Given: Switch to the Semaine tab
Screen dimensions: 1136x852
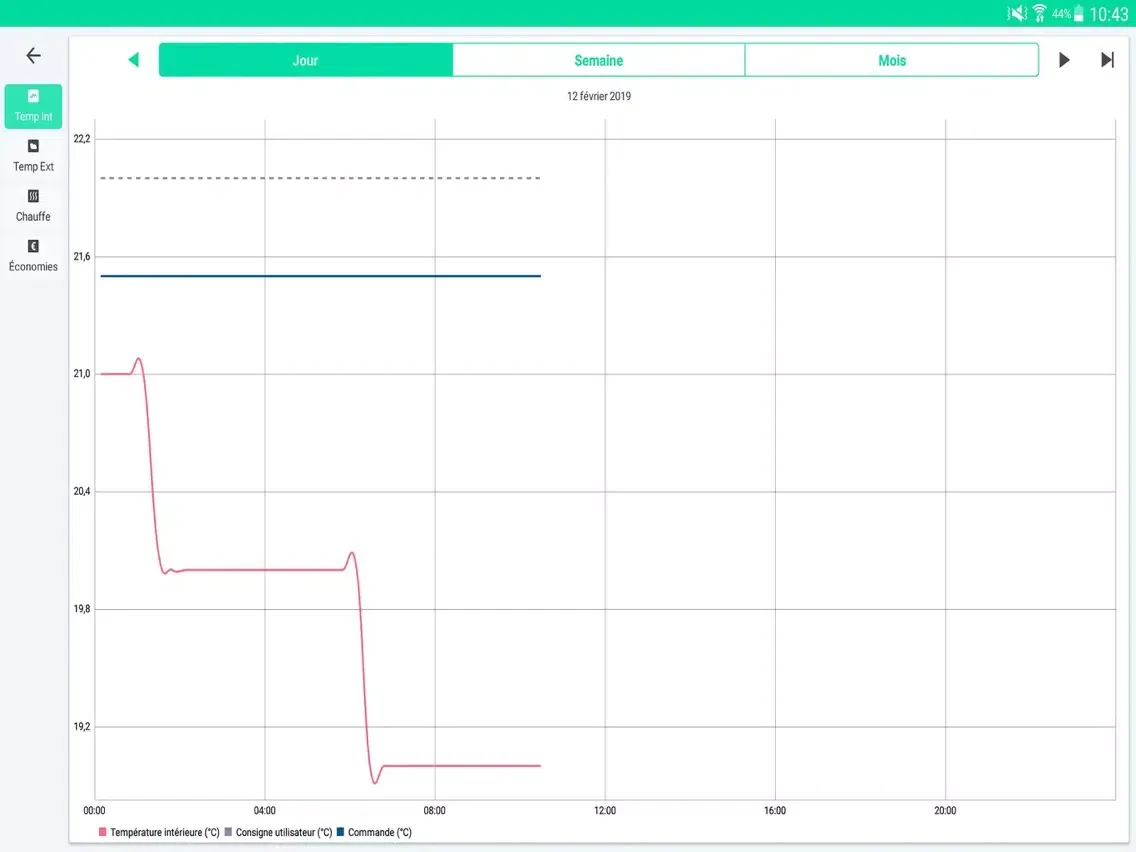Looking at the screenshot, I should tap(598, 60).
